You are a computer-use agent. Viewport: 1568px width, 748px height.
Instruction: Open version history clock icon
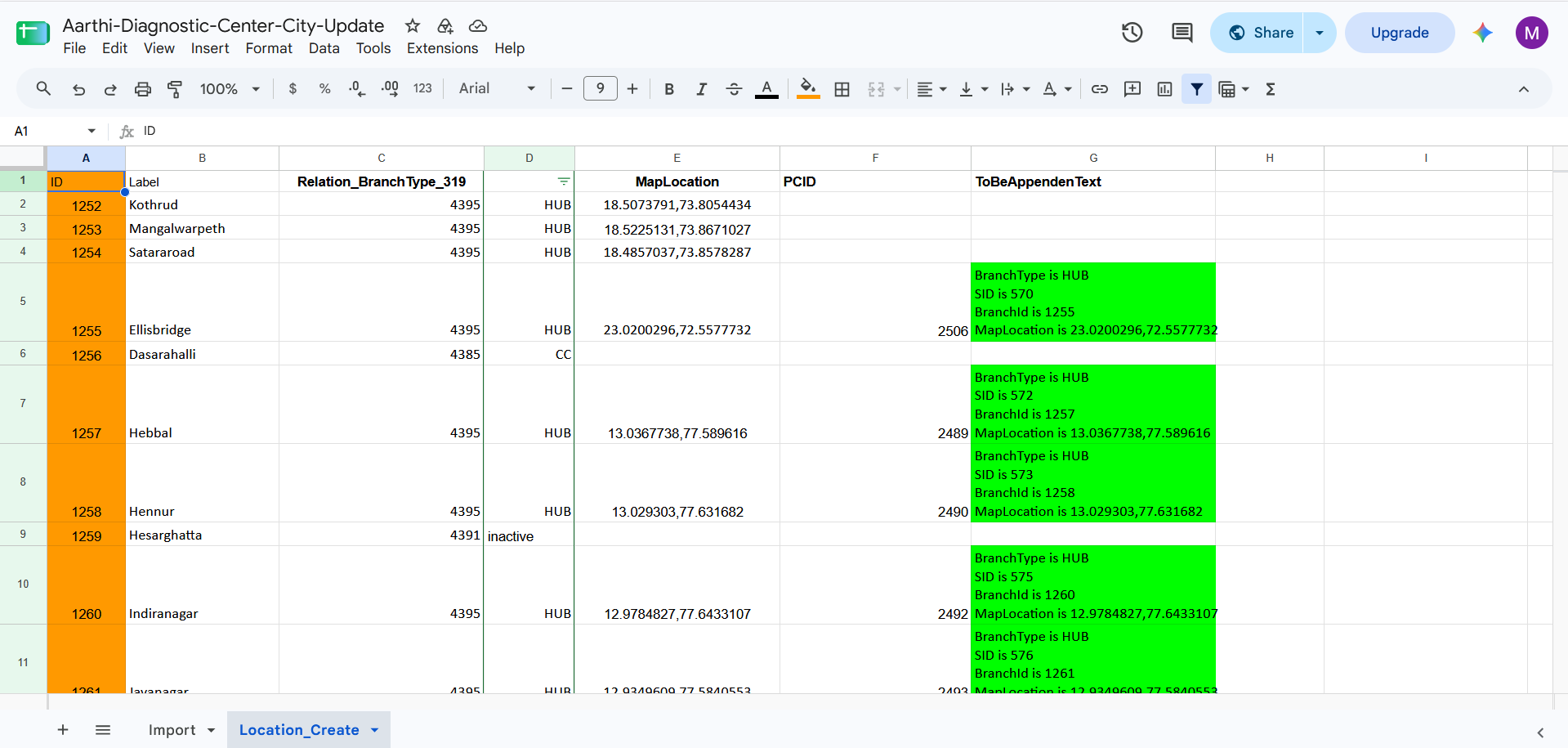(x=1132, y=33)
